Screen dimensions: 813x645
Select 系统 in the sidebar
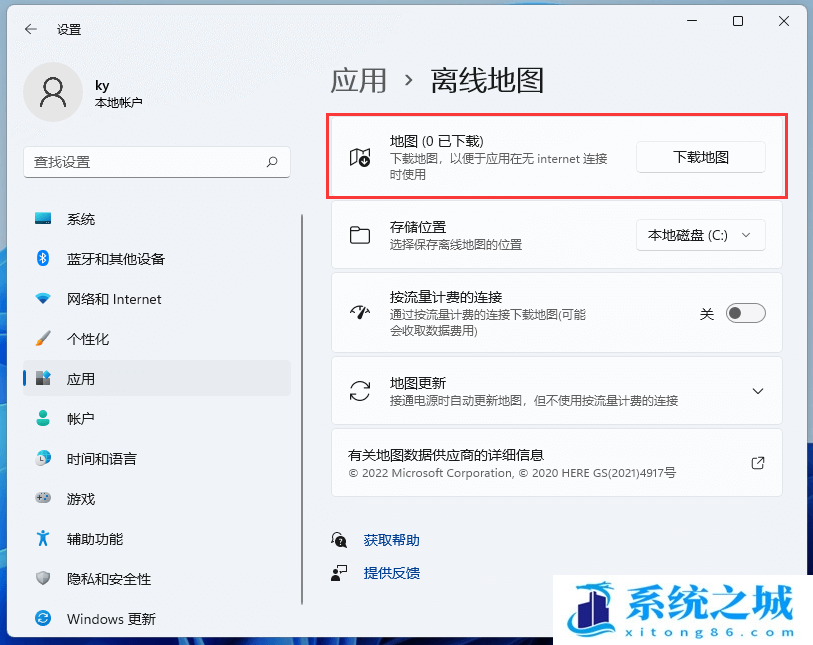(81, 219)
